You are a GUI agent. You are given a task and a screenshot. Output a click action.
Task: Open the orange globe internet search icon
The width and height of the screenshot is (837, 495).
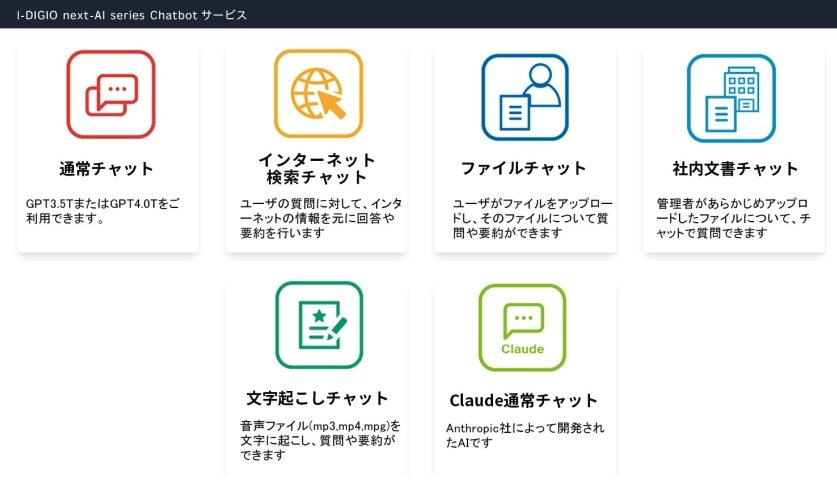pyautogui.click(x=318, y=95)
